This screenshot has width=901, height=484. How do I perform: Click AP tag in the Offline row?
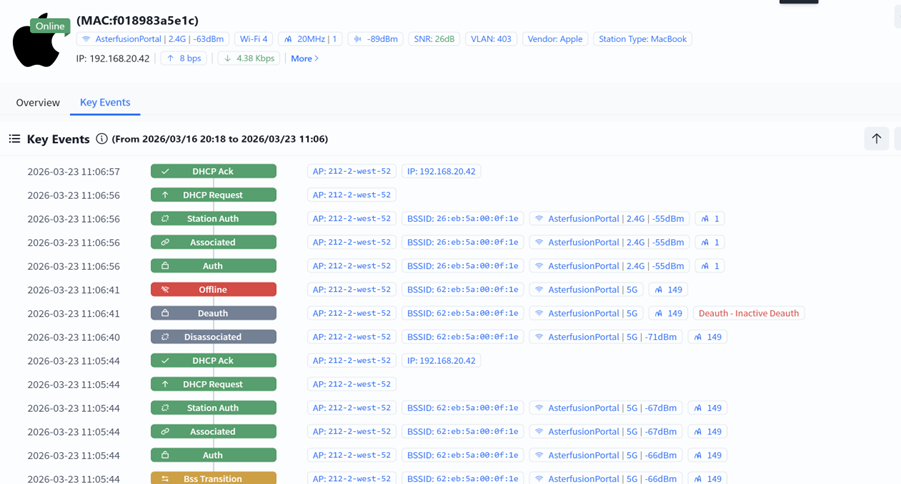(x=352, y=289)
